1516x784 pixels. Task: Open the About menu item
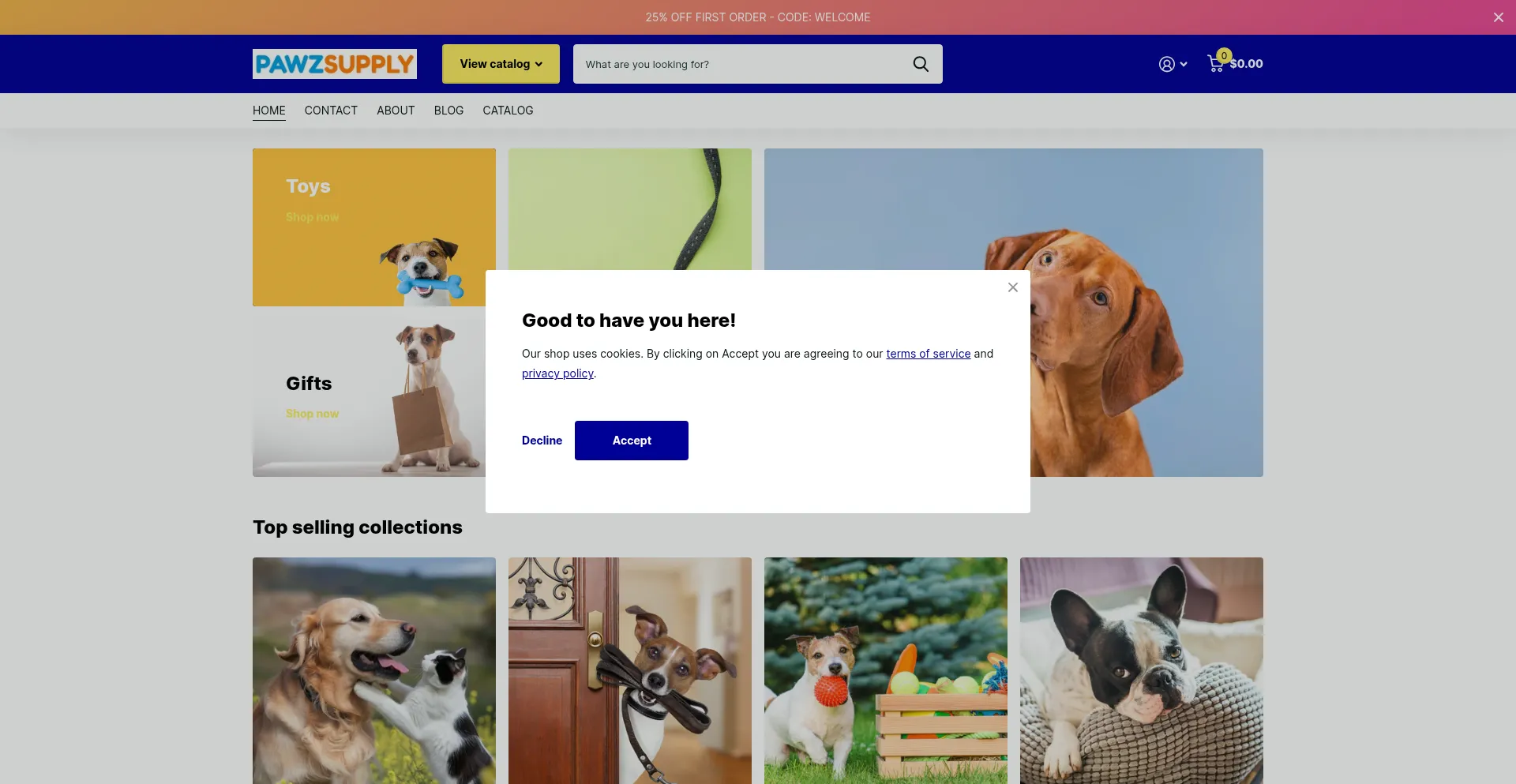396,111
